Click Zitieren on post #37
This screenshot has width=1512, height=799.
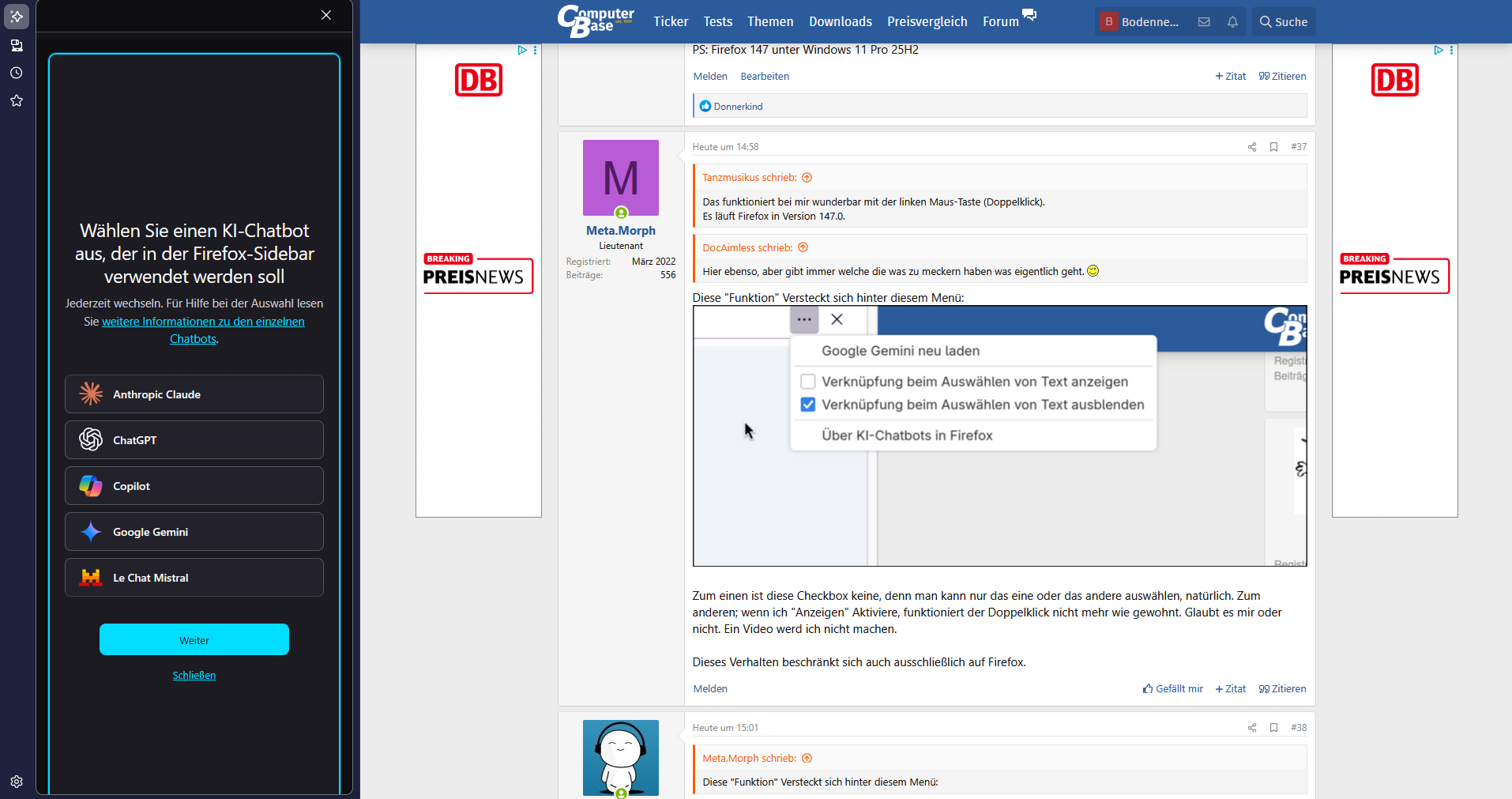click(1283, 689)
